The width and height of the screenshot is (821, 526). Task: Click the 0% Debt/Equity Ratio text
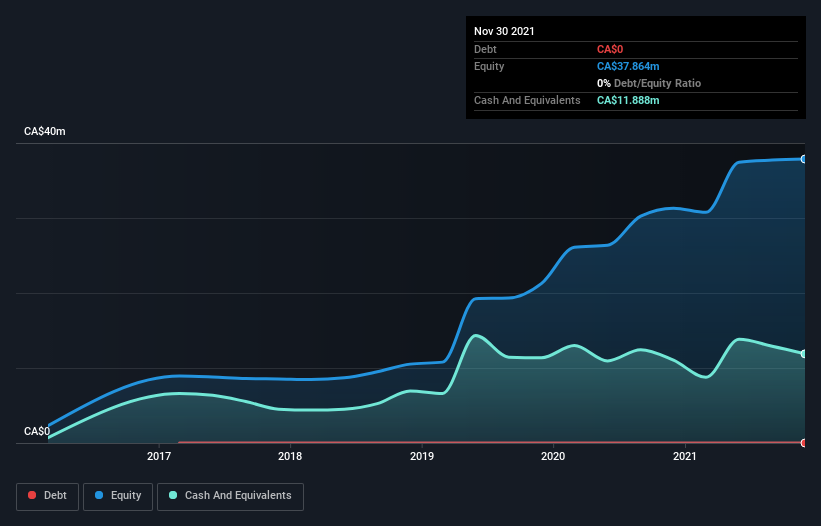coord(649,83)
